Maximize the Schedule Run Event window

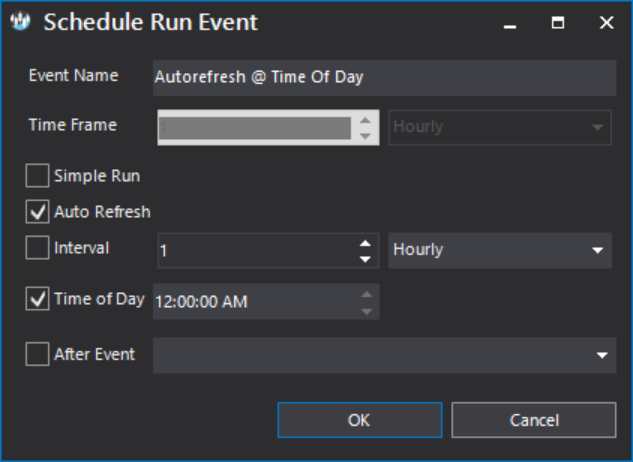click(558, 22)
